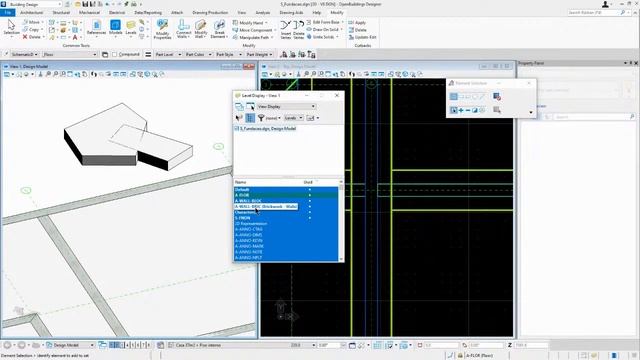Toggle the A-ANNO-MARK level
Screen dimensions: 640x360
point(286,247)
